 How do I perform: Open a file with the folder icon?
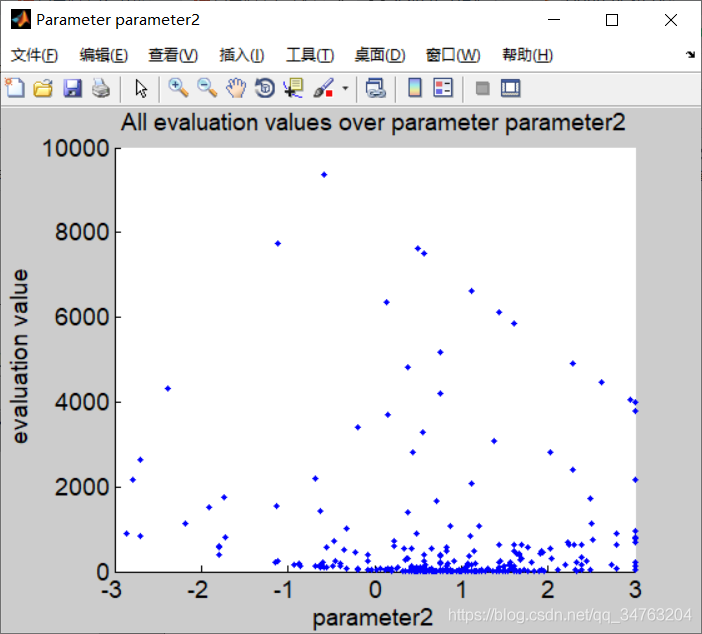click(x=43, y=88)
